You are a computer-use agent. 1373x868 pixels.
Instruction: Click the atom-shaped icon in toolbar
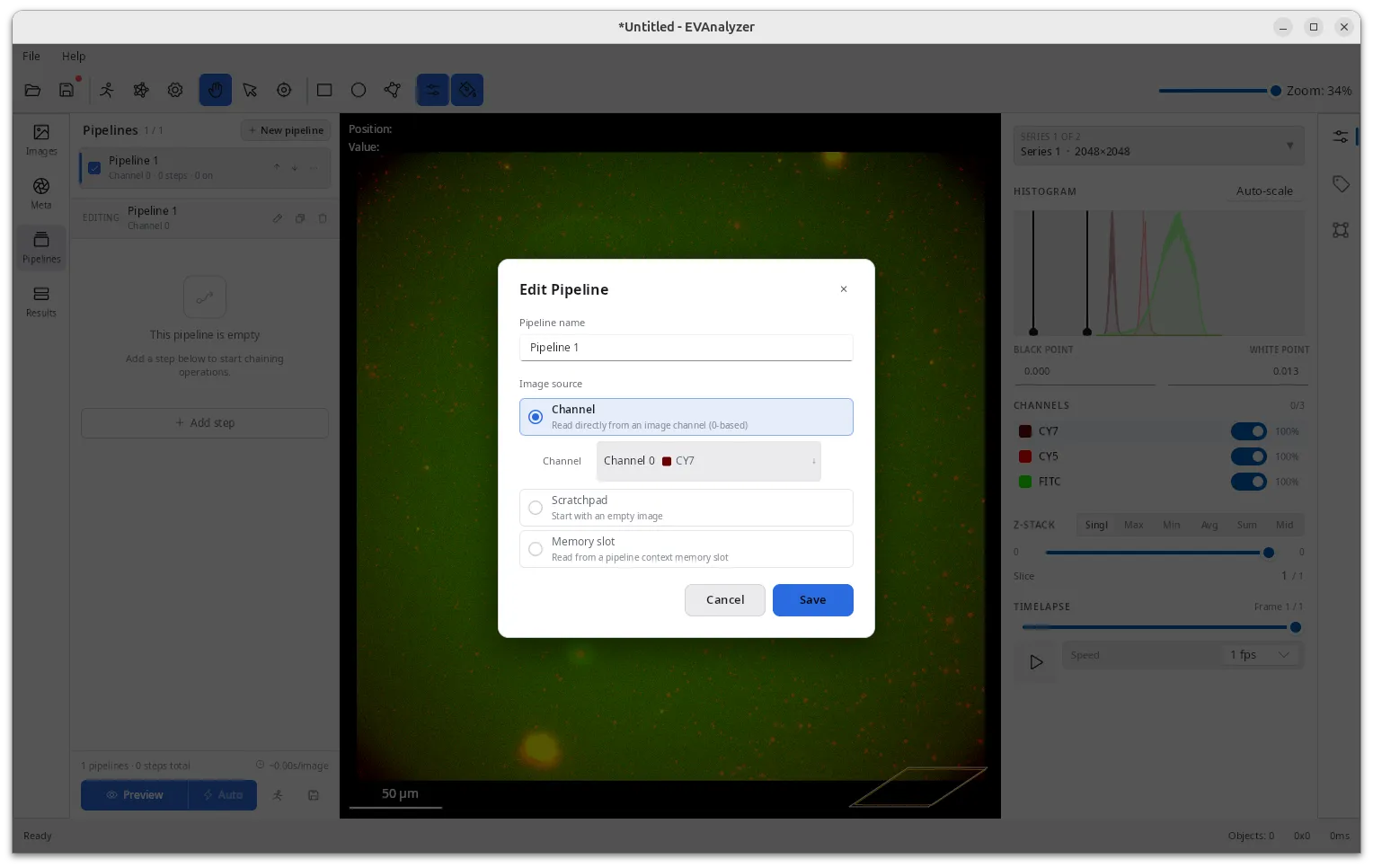coord(141,90)
